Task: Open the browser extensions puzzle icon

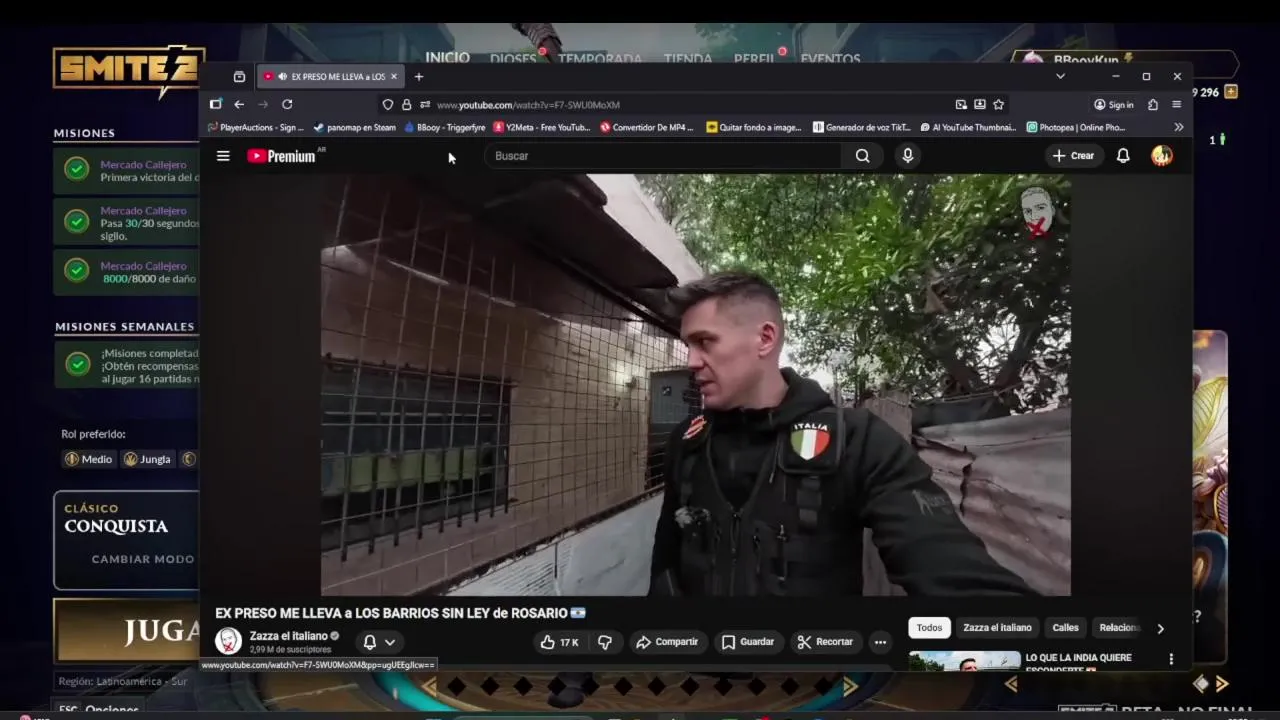Action: click(x=1153, y=104)
